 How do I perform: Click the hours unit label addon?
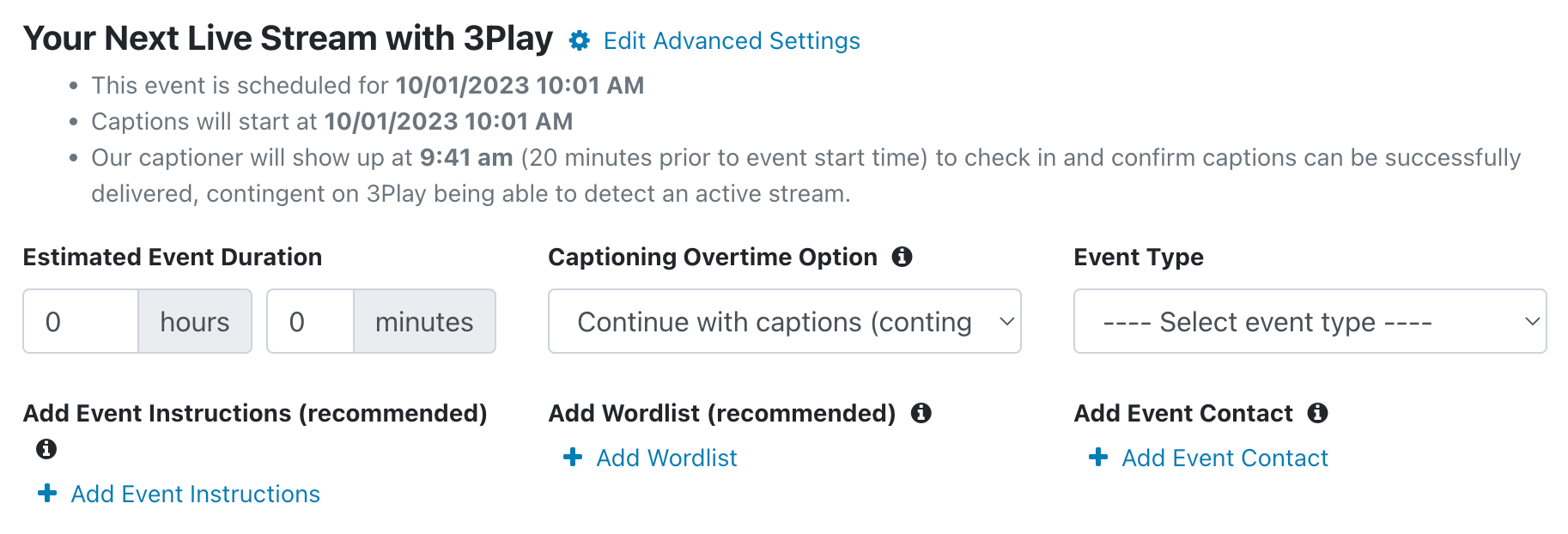coord(195,321)
